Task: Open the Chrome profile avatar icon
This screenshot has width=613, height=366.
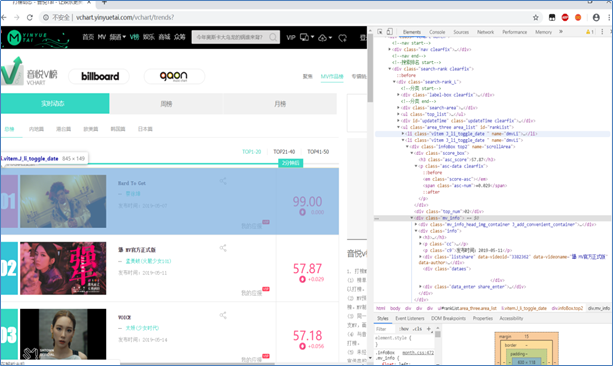Action: click(596, 17)
